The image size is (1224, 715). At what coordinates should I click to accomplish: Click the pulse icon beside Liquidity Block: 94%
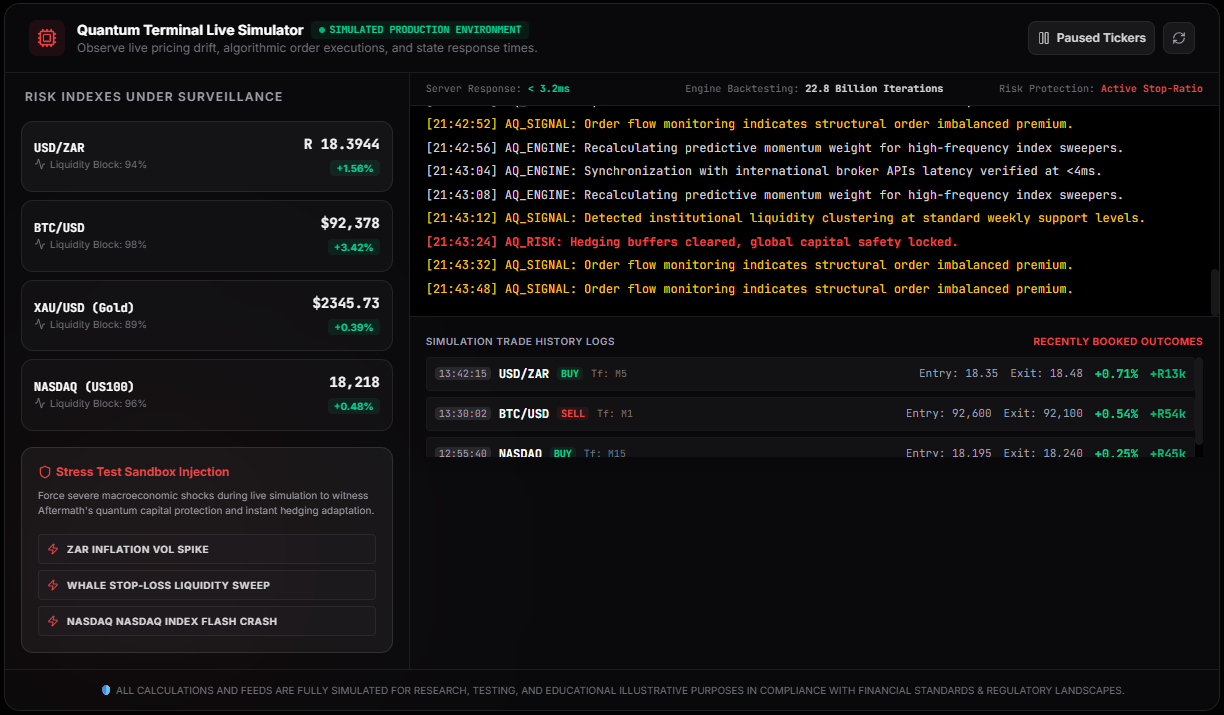coord(40,164)
